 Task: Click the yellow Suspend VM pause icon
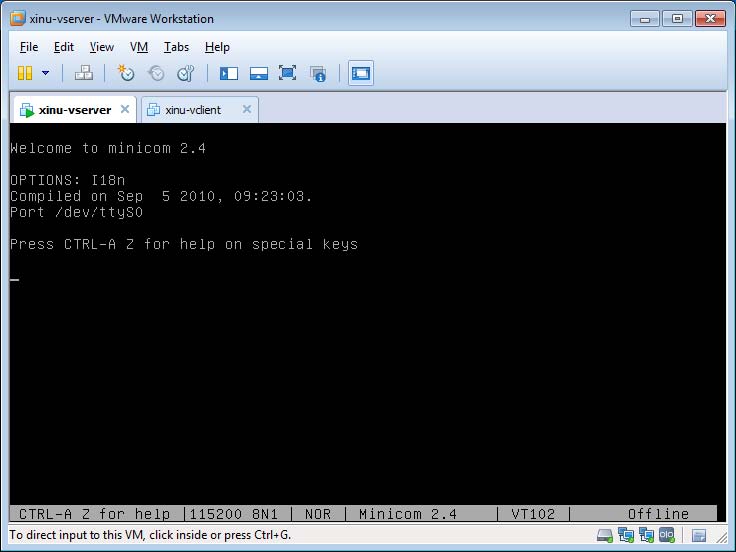click(x=25, y=73)
